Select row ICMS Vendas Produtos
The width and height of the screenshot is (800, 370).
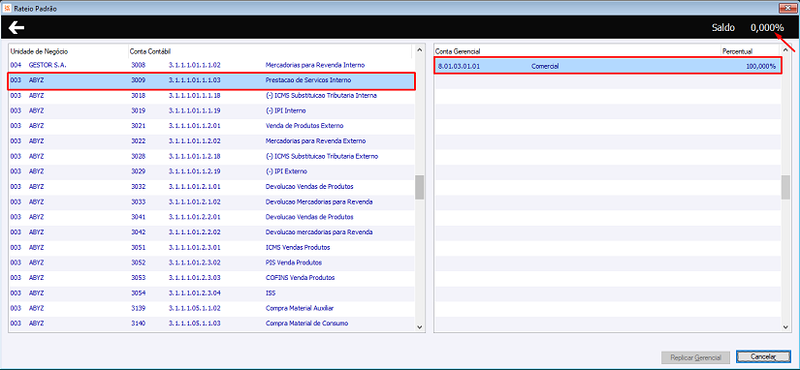click(x=211, y=248)
